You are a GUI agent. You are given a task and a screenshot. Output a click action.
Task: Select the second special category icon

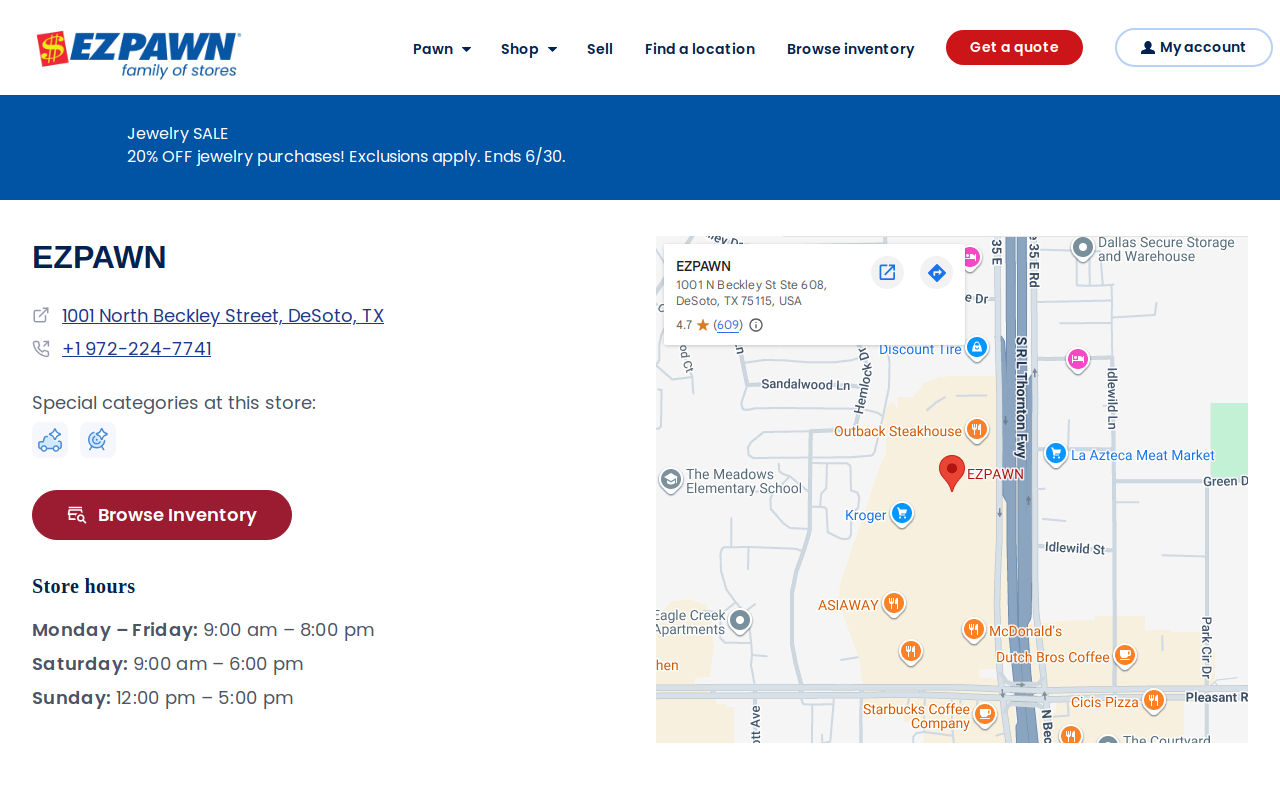(x=98, y=440)
